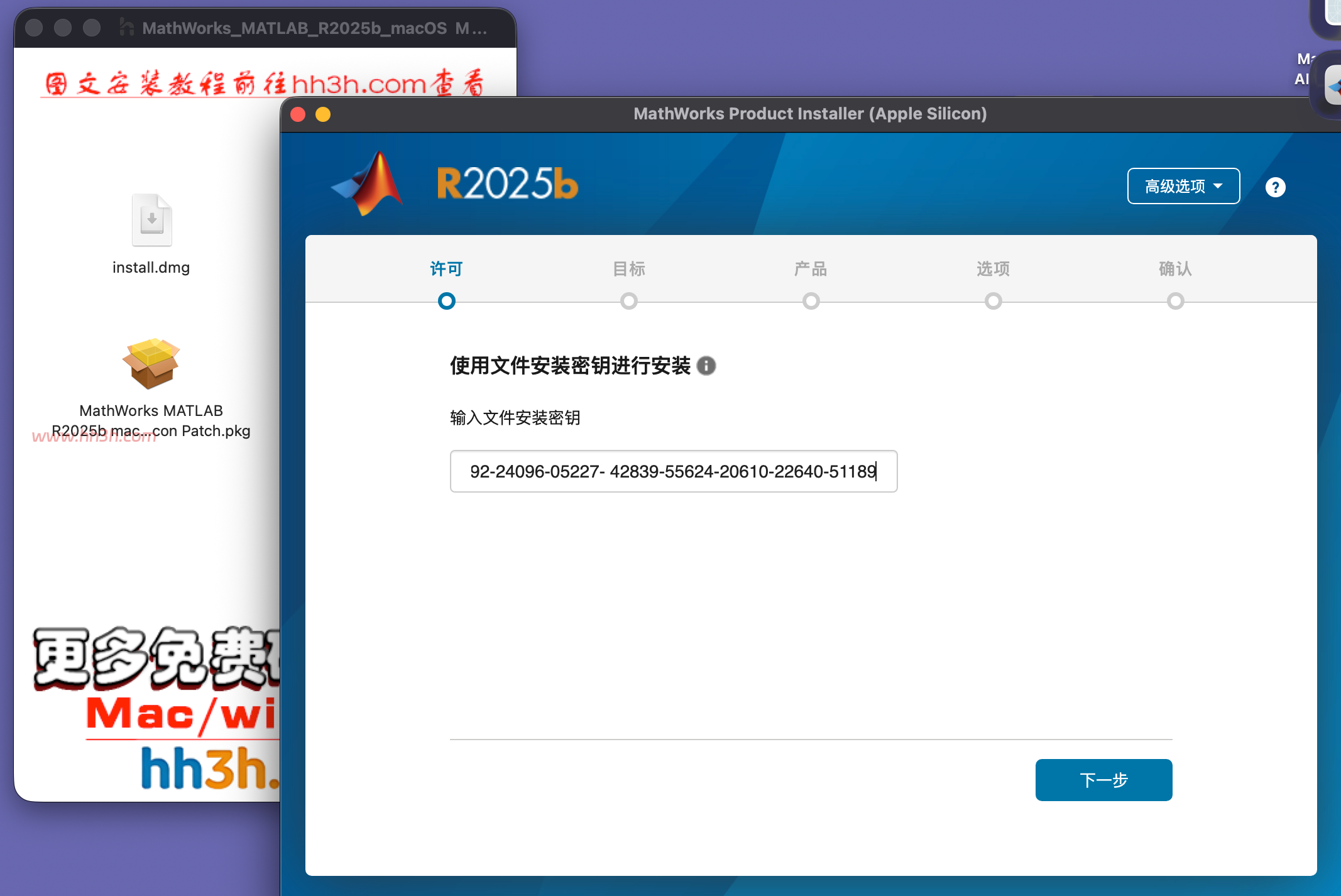
Task: Go to the 目标 step tab
Action: (629, 269)
